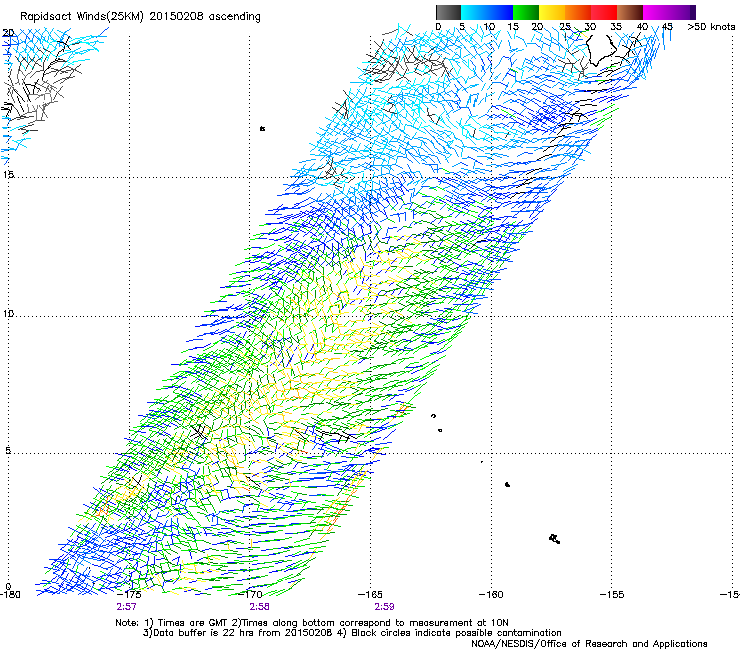Click the island marker near 1.5N 157W
Viewport: 740px width, 650px height.
(x=555, y=539)
